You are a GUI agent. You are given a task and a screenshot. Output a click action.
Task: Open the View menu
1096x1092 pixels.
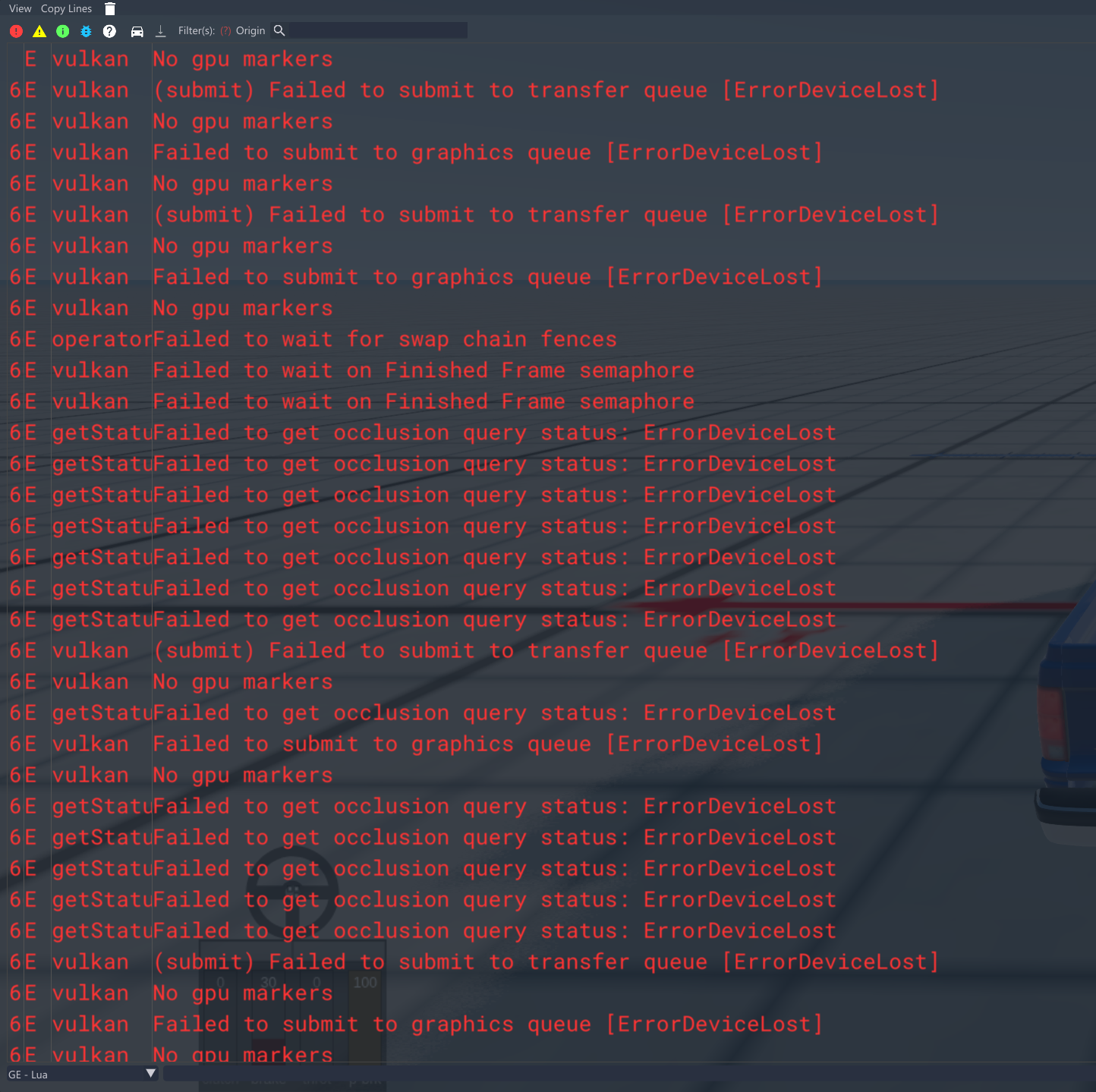pos(20,9)
